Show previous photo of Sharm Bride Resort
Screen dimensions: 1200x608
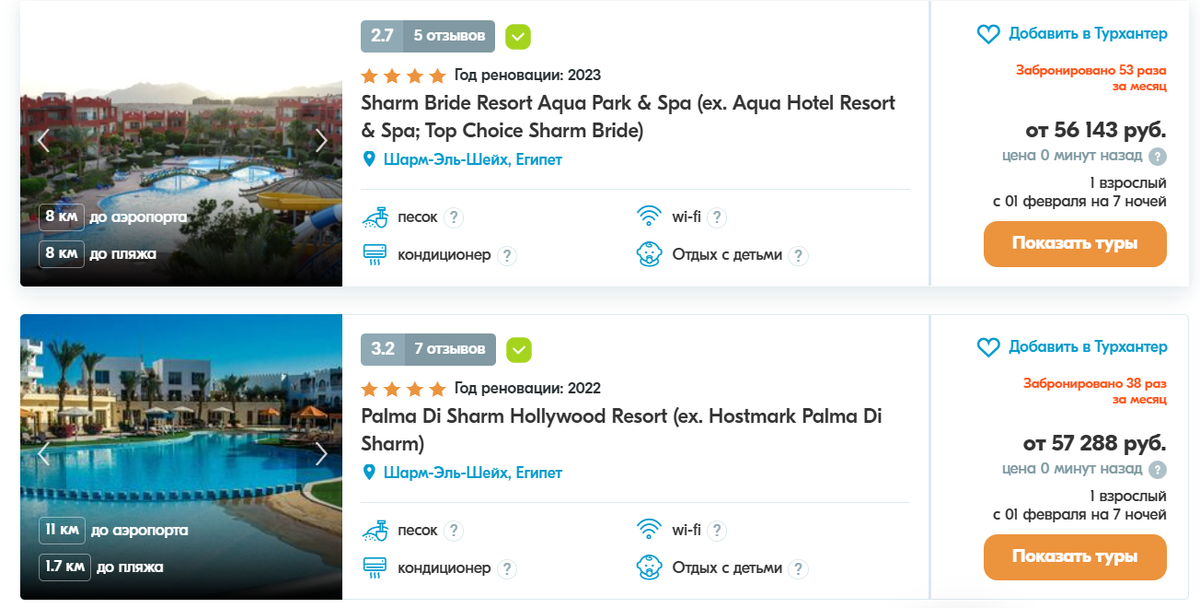pos(43,141)
